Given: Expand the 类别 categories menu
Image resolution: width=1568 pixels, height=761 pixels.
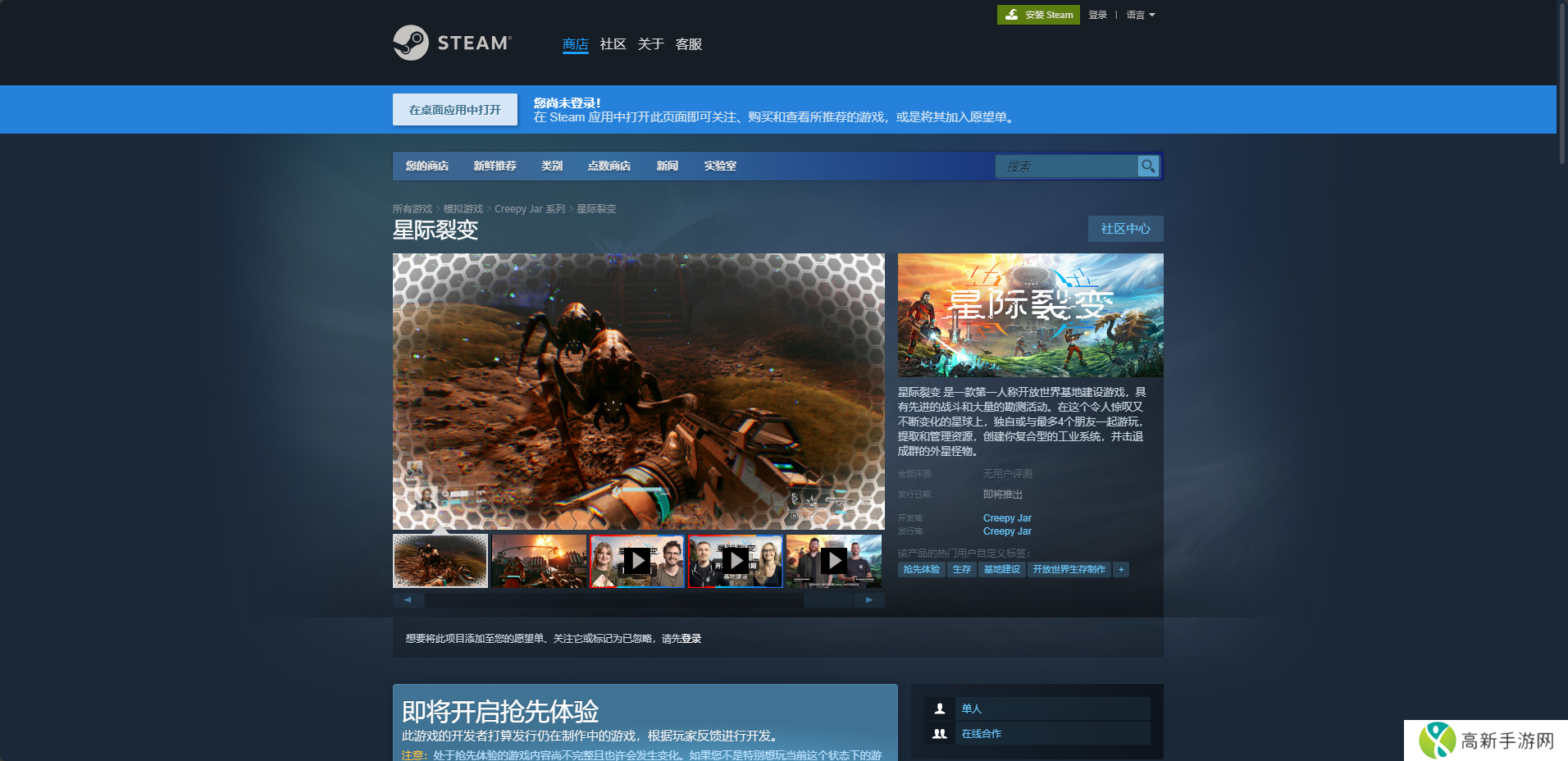Looking at the screenshot, I should click(551, 166).
